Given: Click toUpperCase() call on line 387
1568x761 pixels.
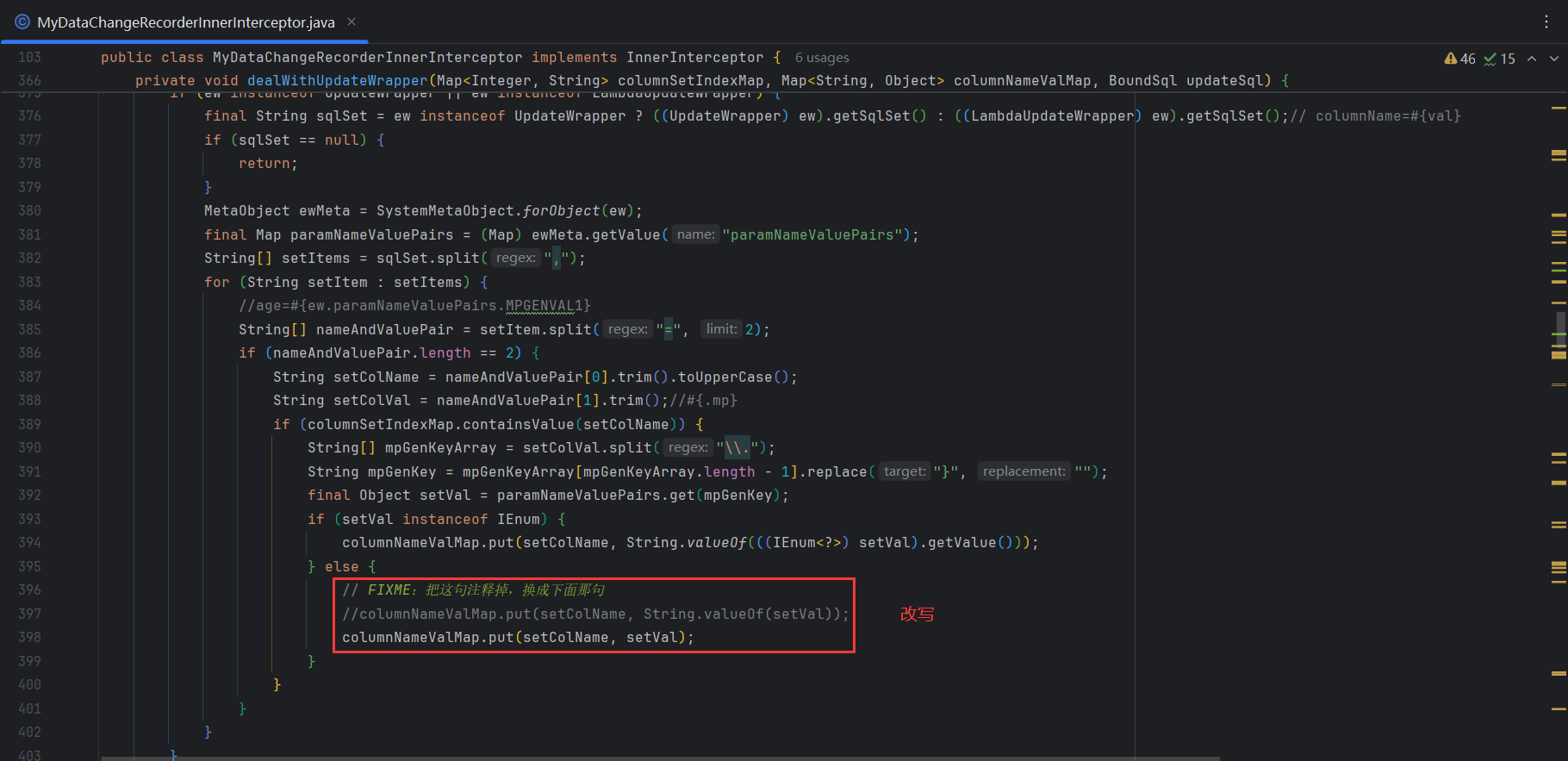Looking at the screenshot, I should coord(733,377).
